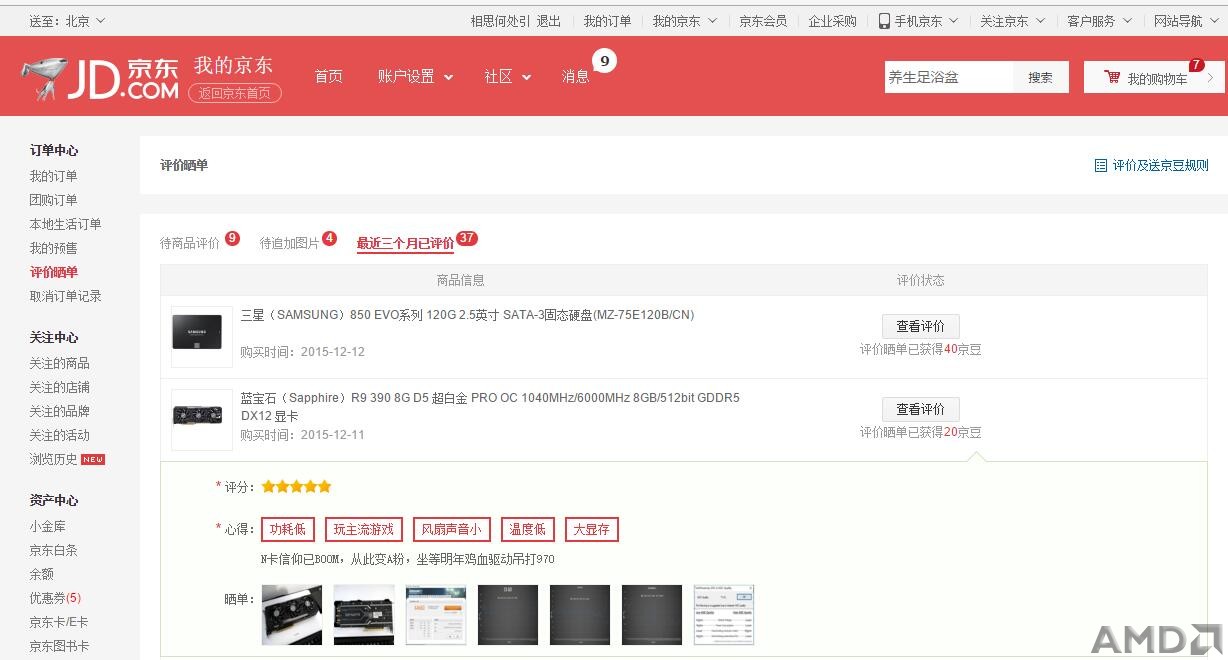Open 企业采购 link

click(833, 20)
